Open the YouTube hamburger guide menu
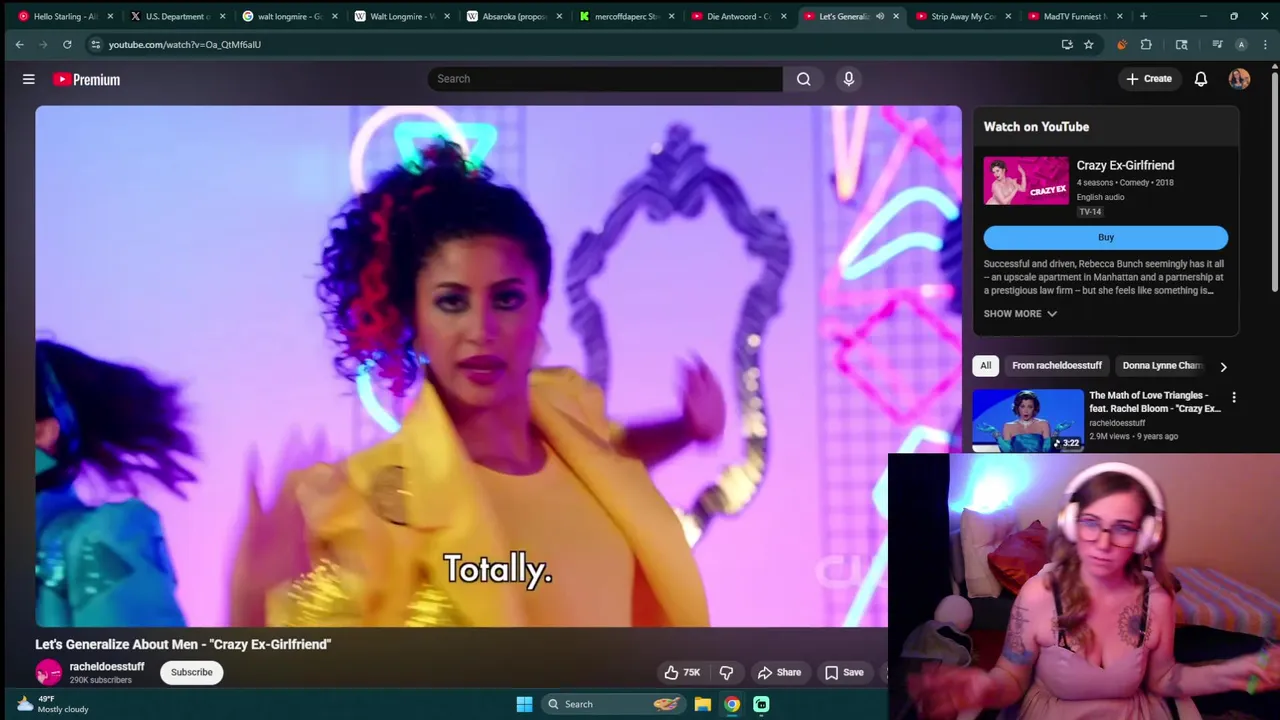1280x720 pixels. pos(29,79)
